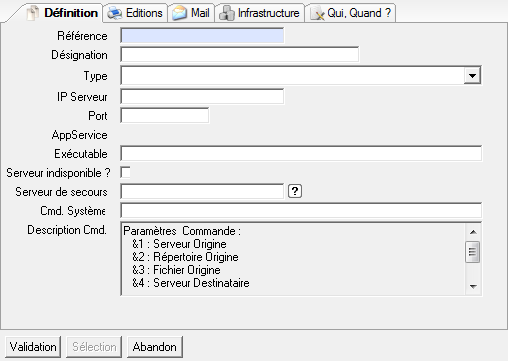Click the Mail tab envelope icon
Screen dimensions: 508x361
click(x=179, y=13)
